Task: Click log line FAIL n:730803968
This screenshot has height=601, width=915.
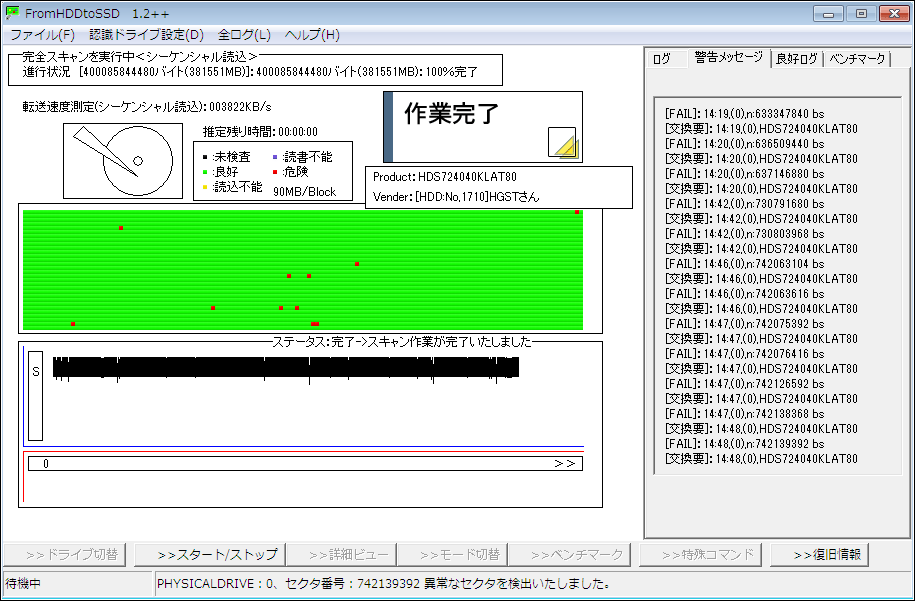Action: (745, 234)
